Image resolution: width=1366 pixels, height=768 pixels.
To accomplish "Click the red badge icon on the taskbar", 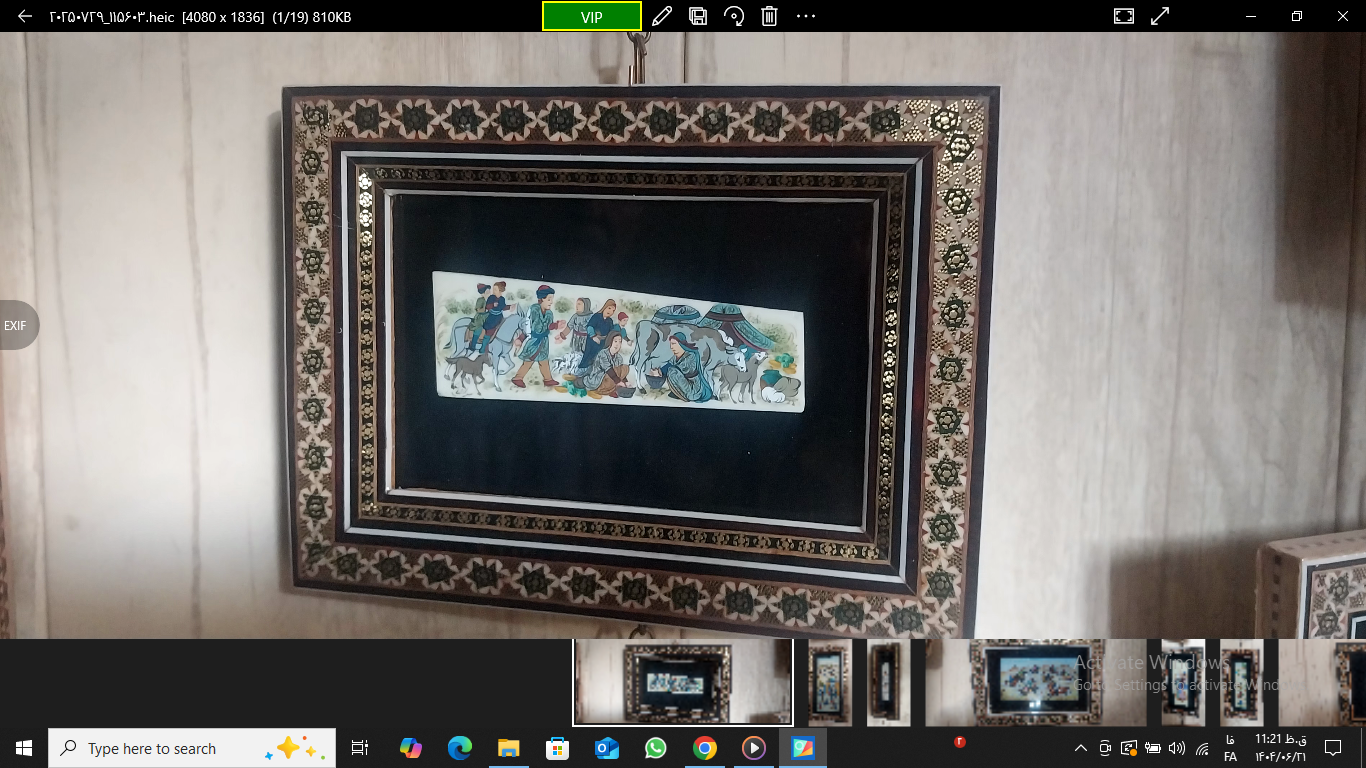I will pos(960,742).
